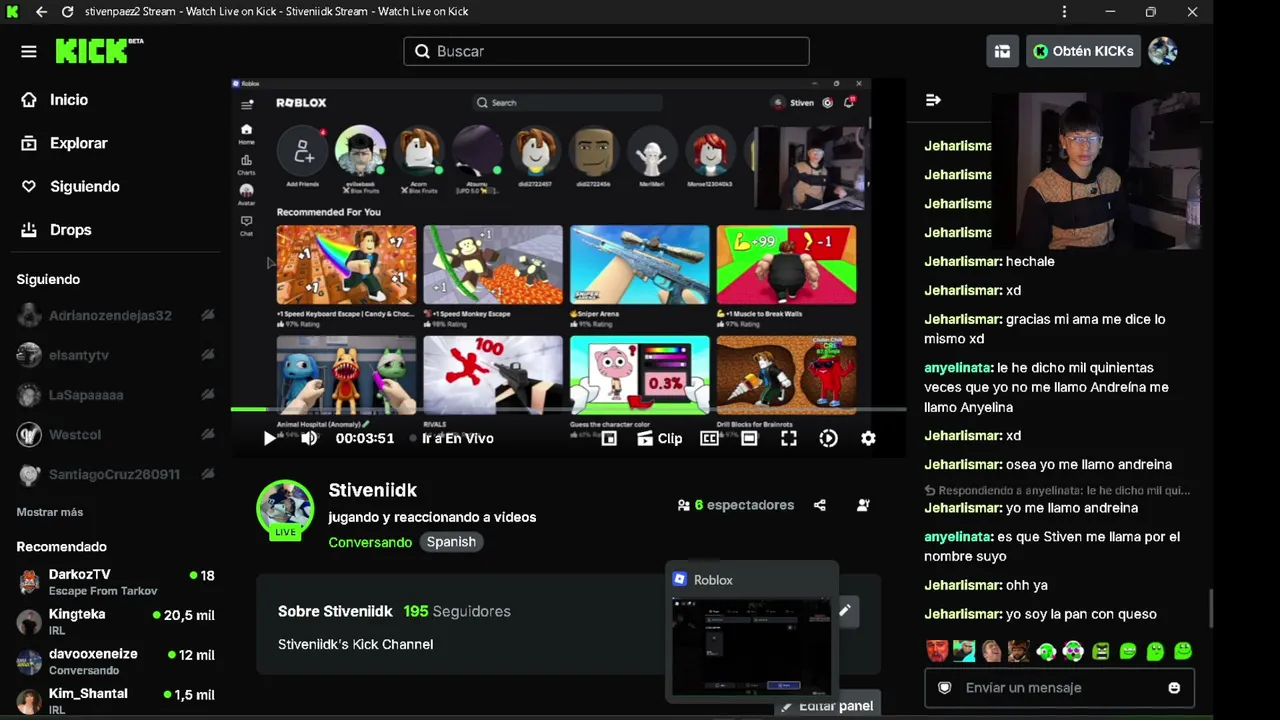1280x720 pixels.
Task: Open Adrianozendejas32 channel from Siguiendo list
Action: (x=116, y=315)
